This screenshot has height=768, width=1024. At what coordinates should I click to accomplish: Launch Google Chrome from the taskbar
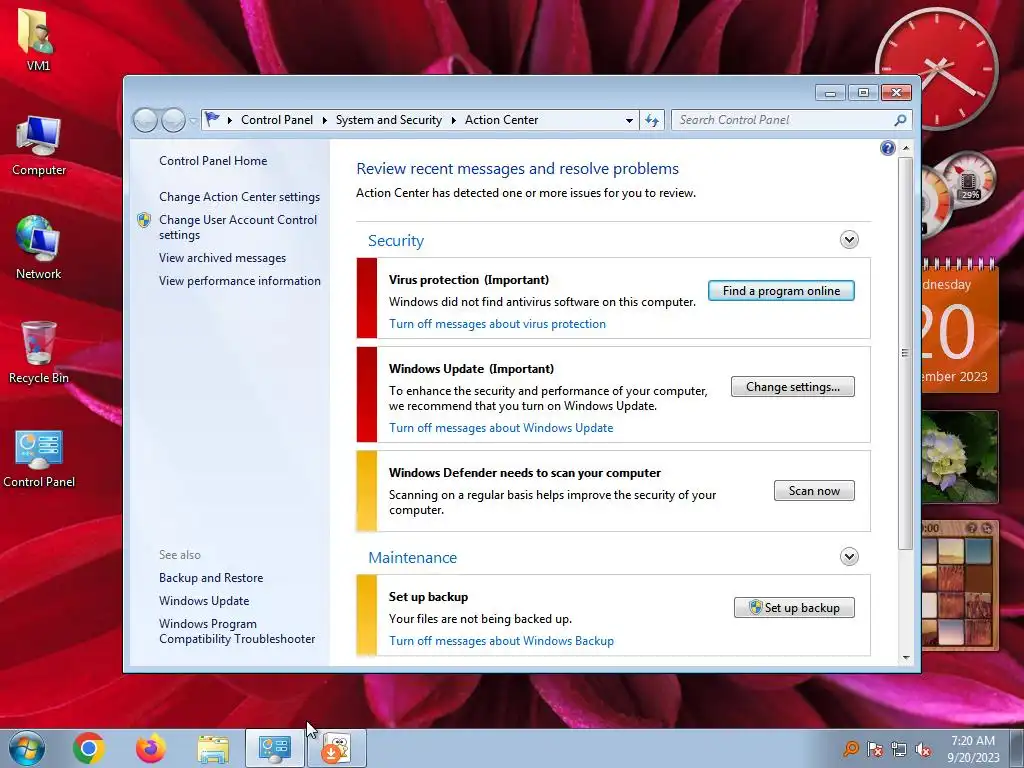coord(89,748)
